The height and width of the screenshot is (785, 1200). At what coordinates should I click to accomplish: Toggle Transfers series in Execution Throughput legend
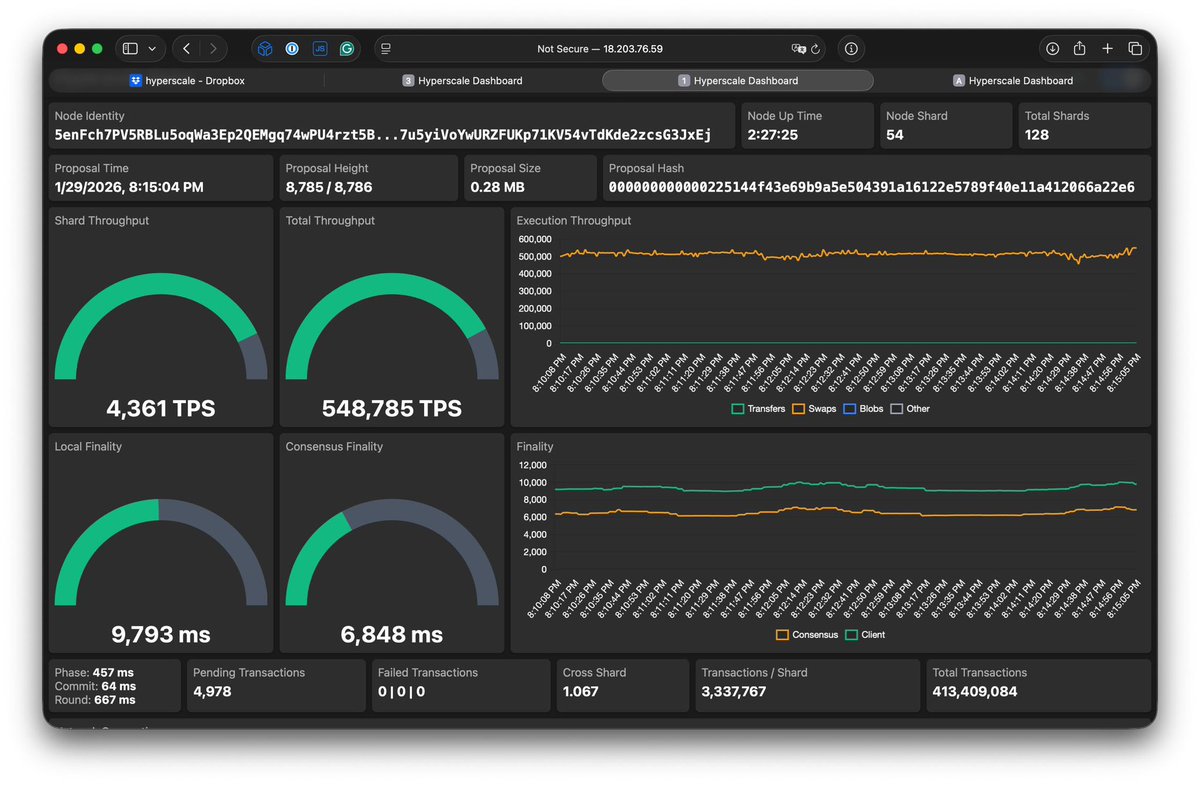pos(759,409)
